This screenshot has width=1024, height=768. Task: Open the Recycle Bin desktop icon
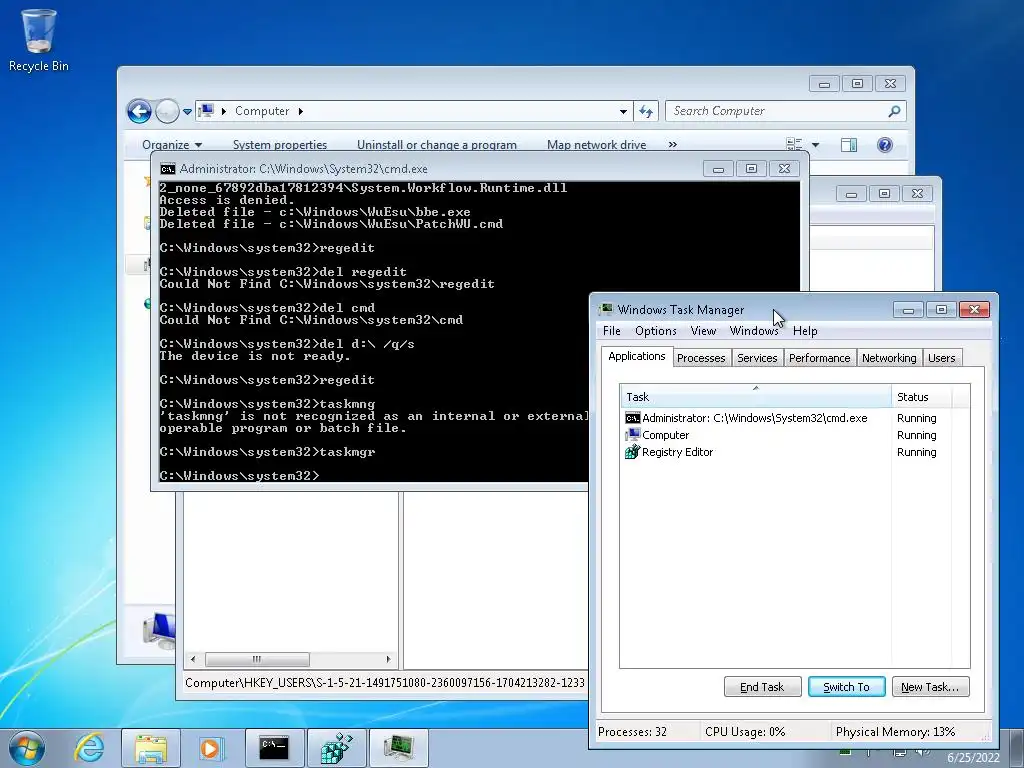coord(39,40)
